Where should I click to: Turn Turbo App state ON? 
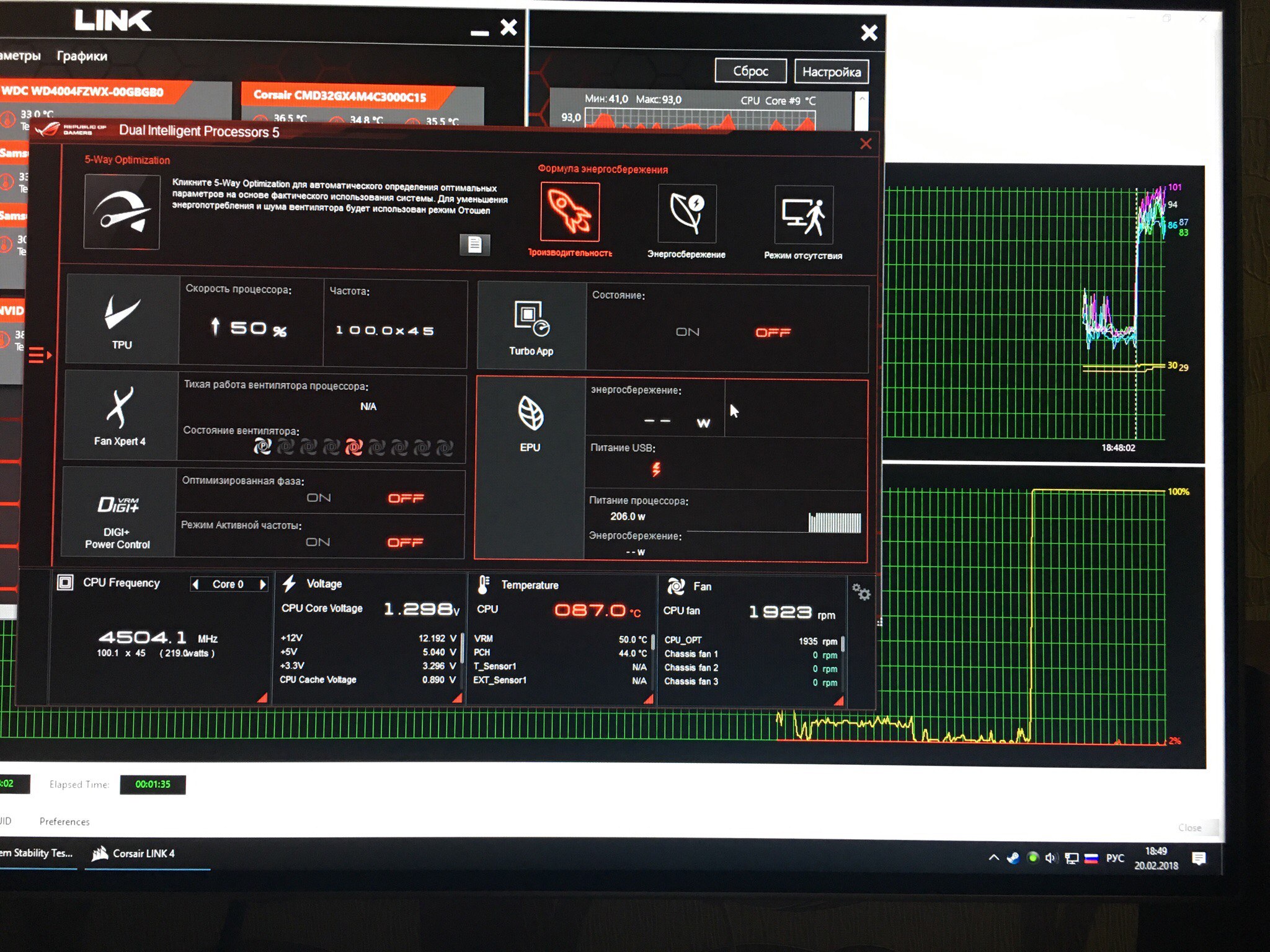(x=687, y=332)
